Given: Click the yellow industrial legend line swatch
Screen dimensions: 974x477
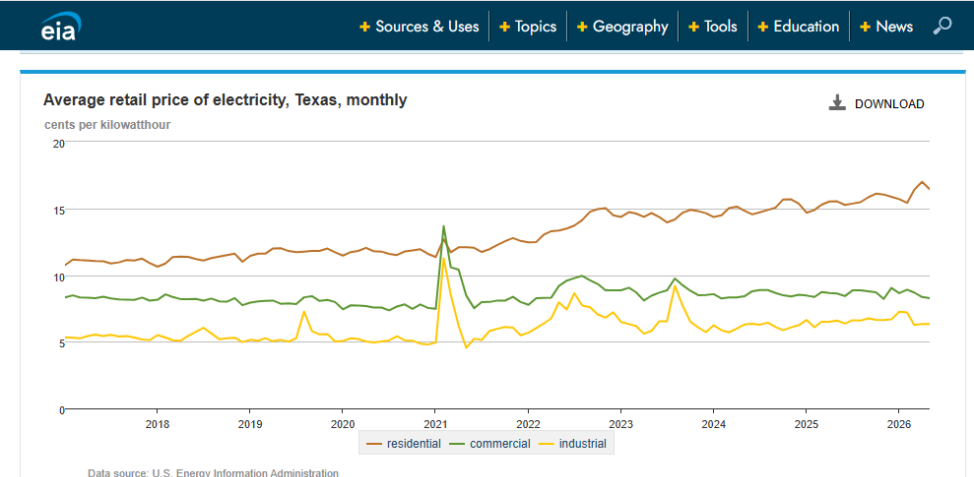Looking at the screenshot, I should pyautogui.click(x=547, y=444).
